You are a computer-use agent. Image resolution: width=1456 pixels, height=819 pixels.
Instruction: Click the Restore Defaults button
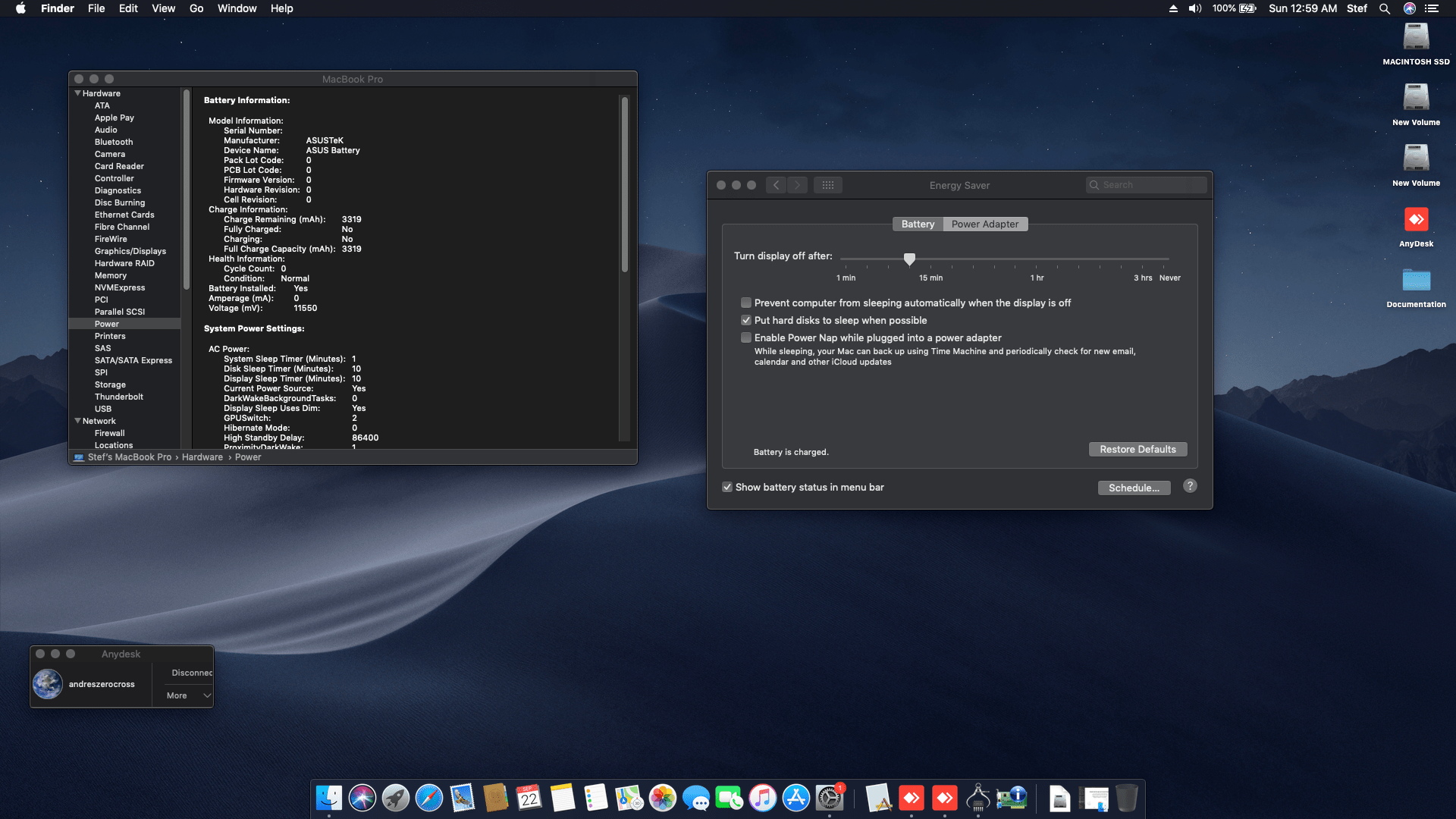1137,449
